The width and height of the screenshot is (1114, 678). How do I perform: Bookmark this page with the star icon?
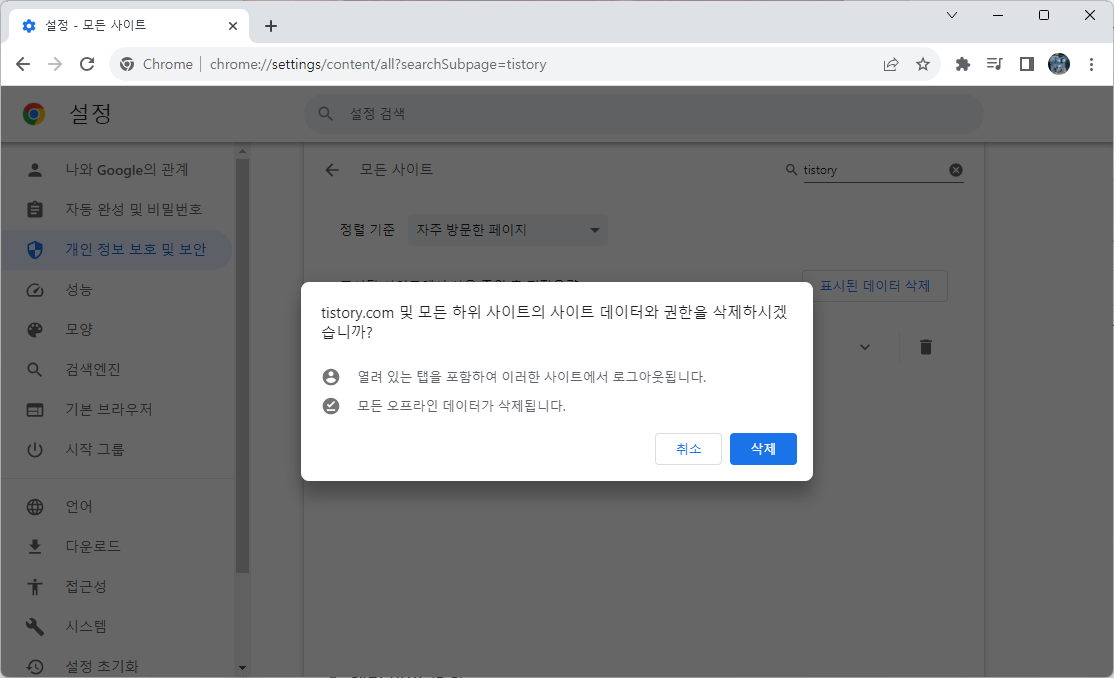(923, 64)
